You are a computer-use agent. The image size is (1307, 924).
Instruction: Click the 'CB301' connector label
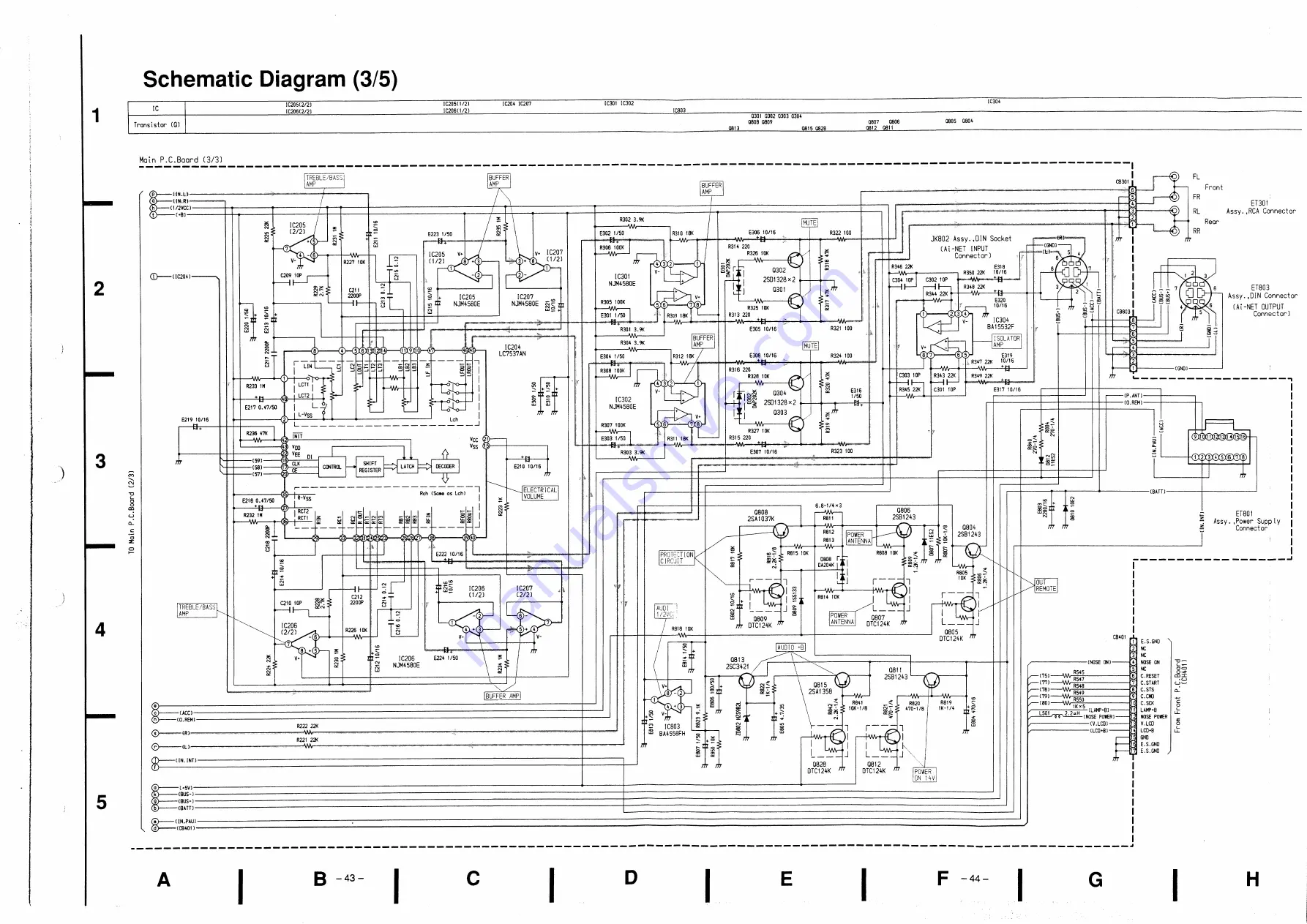[x=1123, y=182]
